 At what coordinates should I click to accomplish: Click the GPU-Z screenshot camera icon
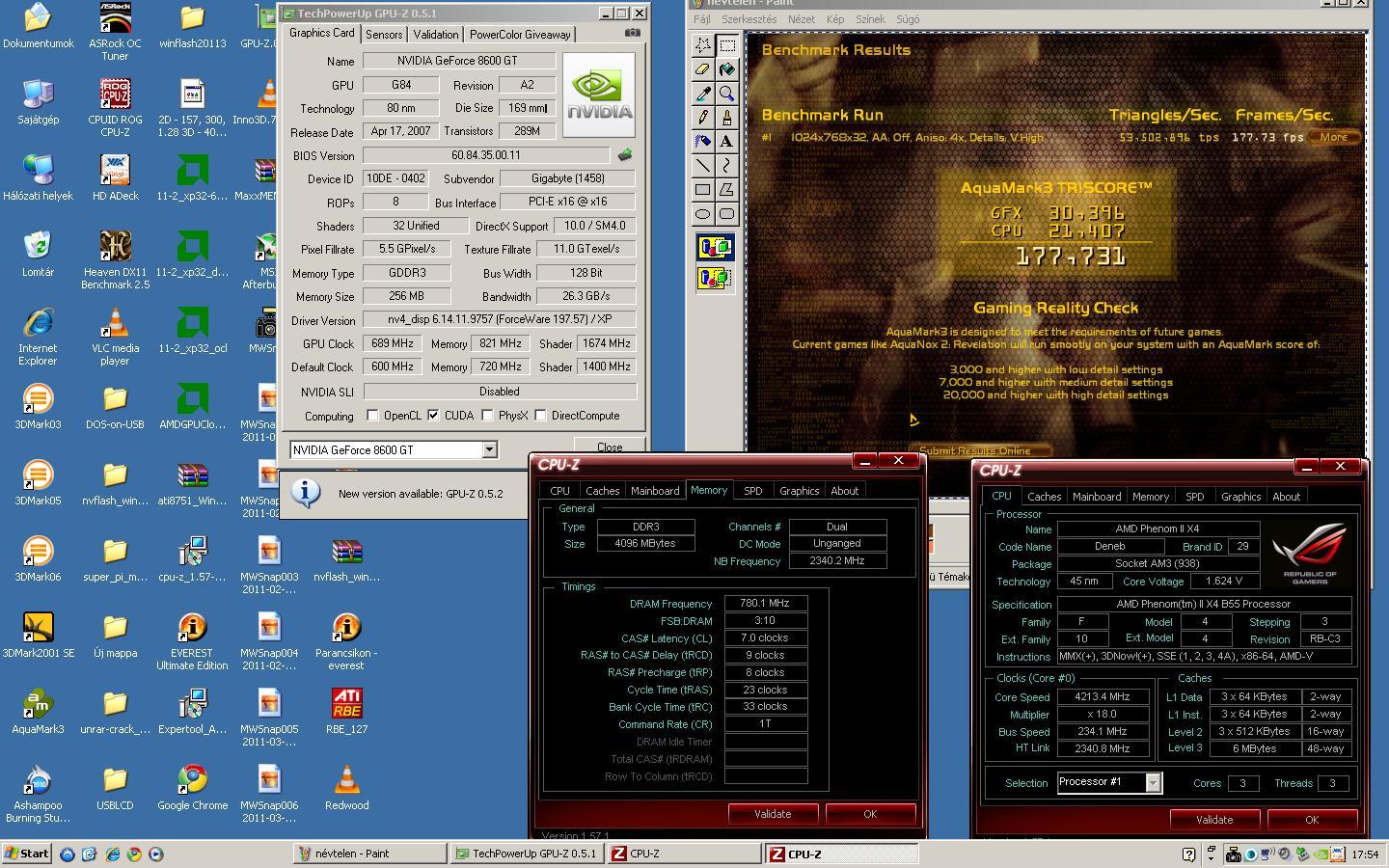coord(632,33)
